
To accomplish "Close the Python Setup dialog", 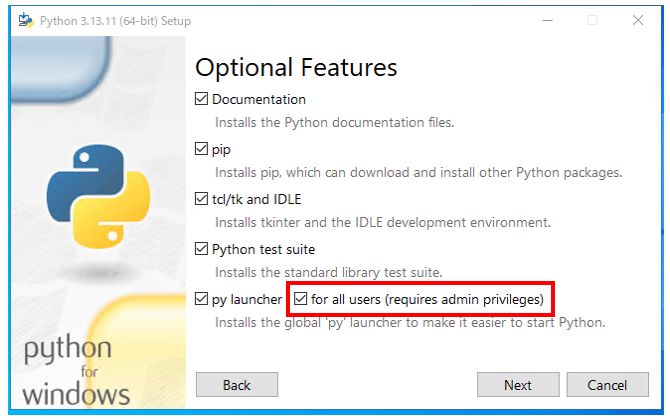I will click(x=638, y=21).
